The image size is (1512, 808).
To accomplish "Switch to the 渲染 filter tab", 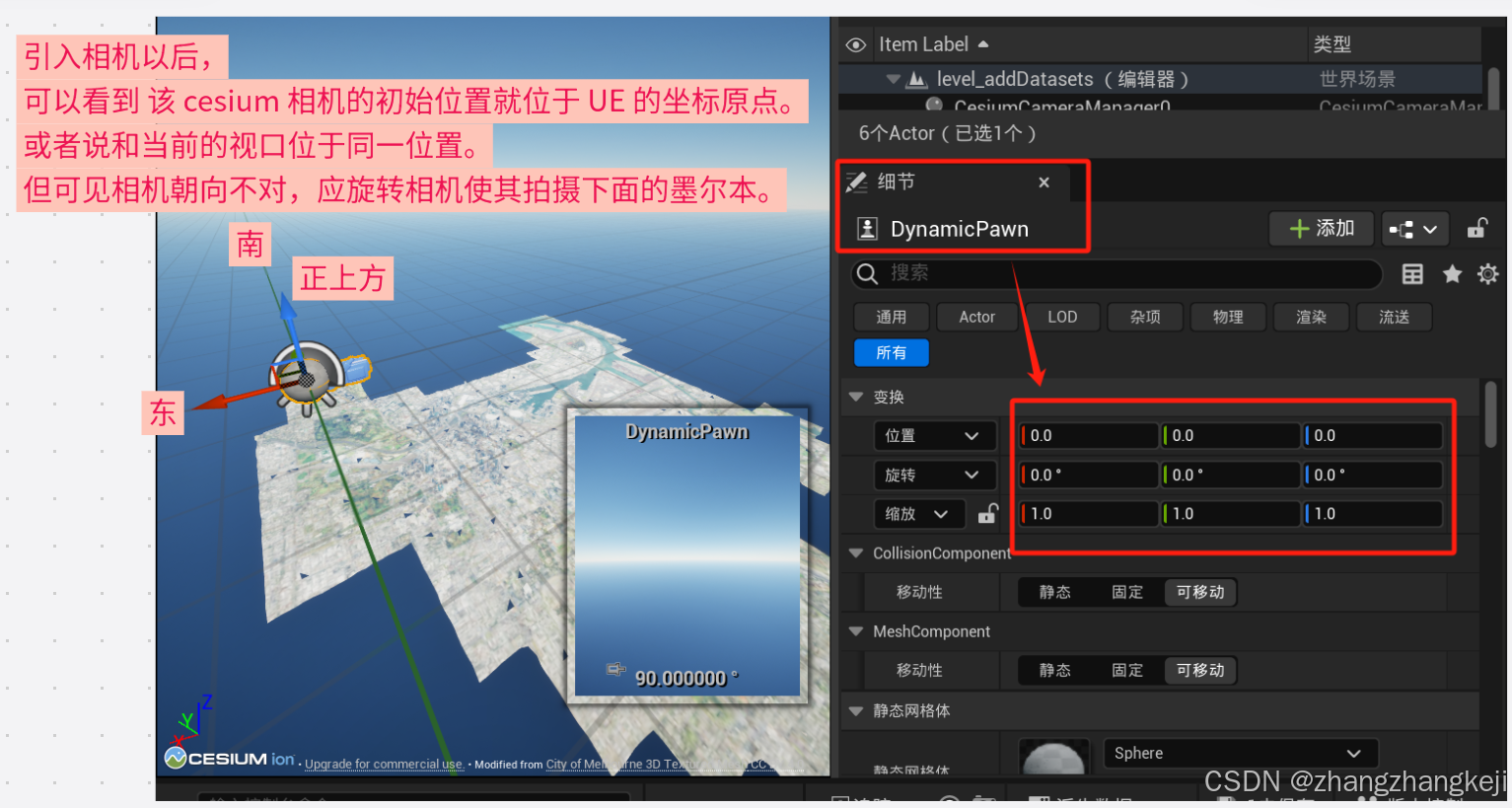I will (x=1311, y=317).
